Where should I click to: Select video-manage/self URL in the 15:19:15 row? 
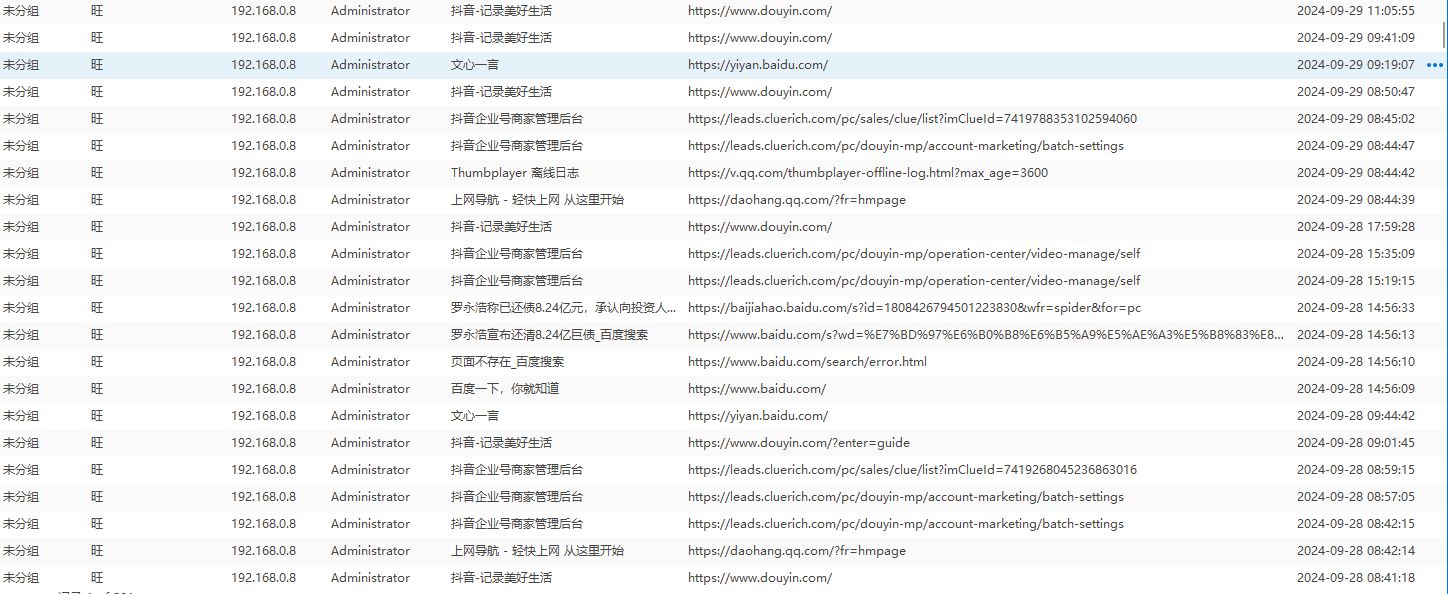[914, 281]
